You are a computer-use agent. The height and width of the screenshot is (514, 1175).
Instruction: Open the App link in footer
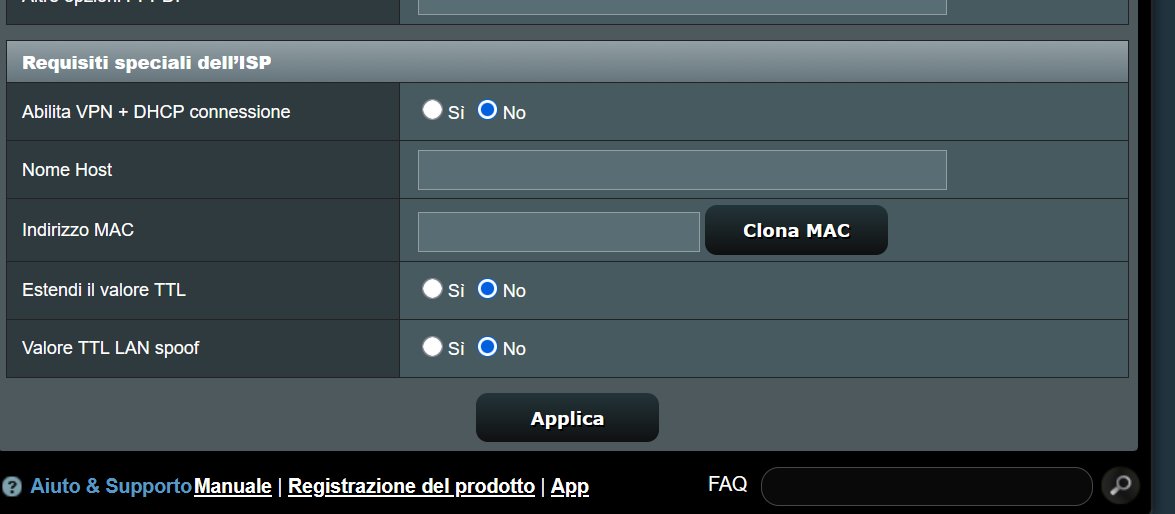(570, 487)
